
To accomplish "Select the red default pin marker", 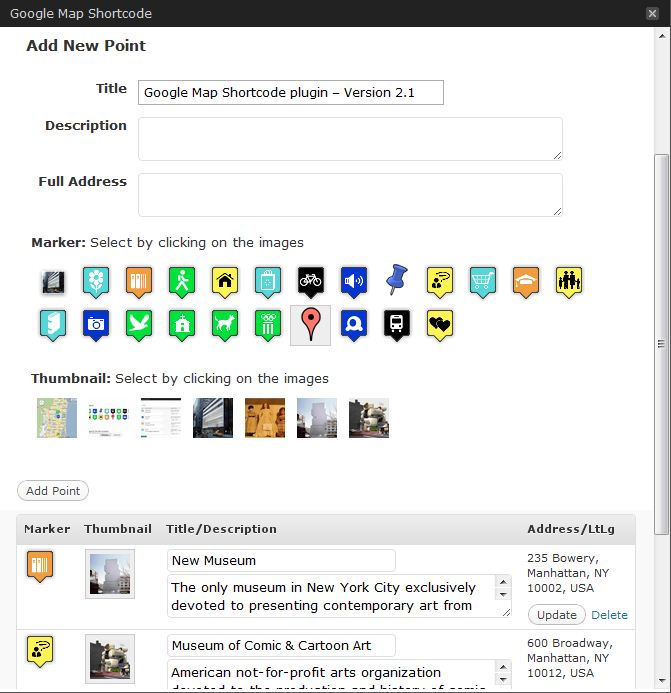I will 310,325.
